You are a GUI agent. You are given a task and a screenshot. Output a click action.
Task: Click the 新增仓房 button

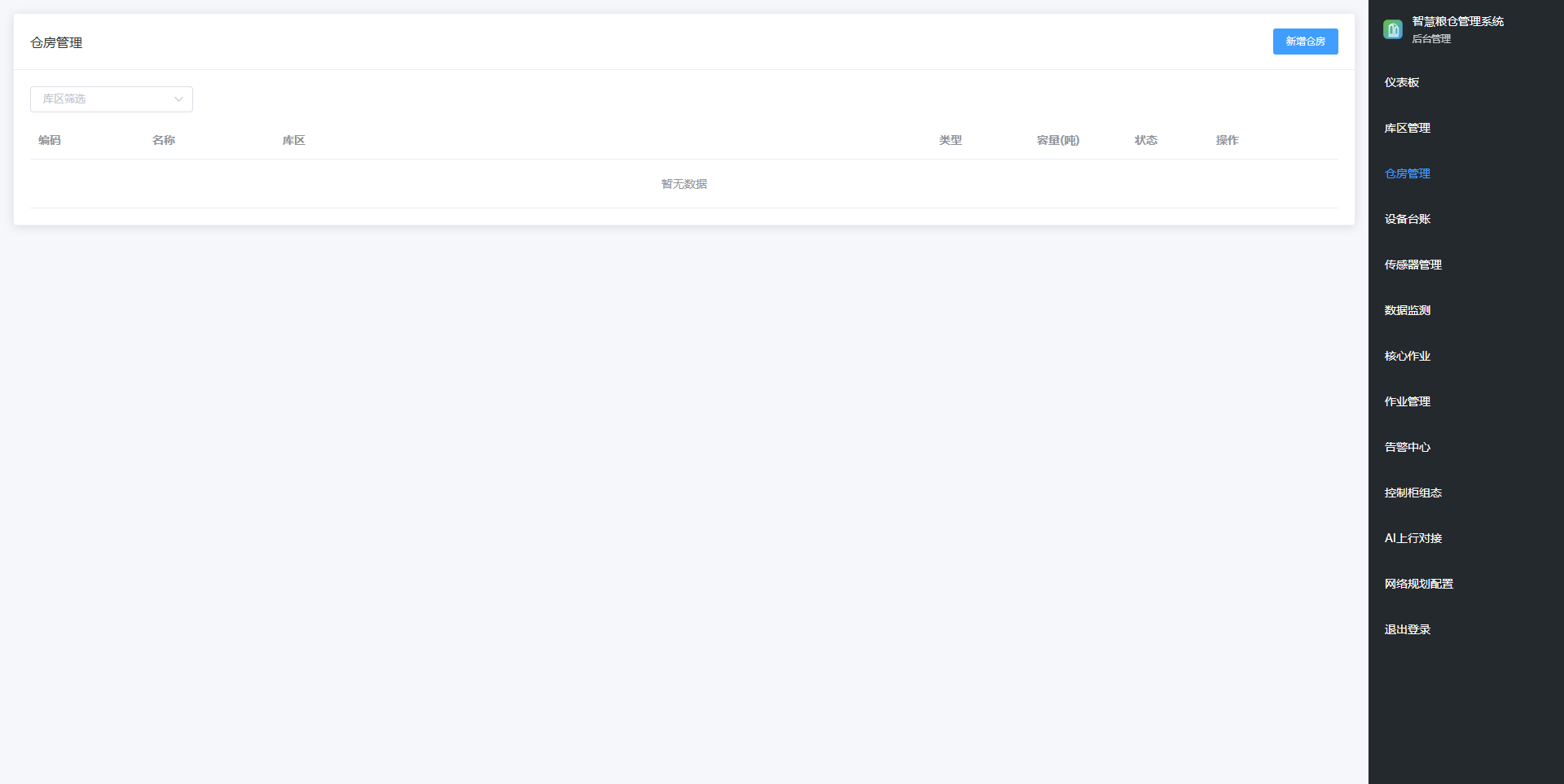1305,42
